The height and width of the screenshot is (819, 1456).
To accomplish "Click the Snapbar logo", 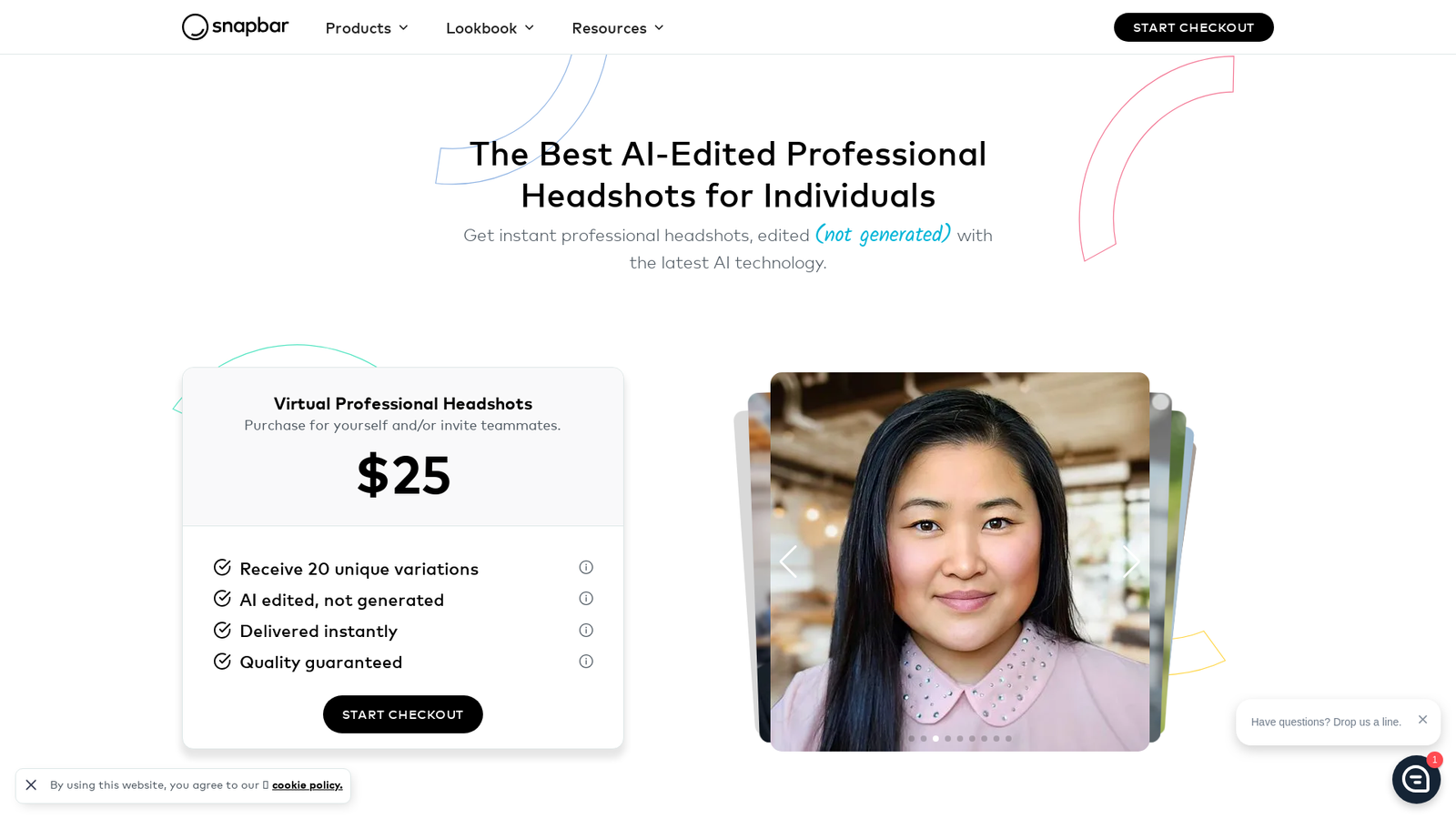I will tap(235, 27).
